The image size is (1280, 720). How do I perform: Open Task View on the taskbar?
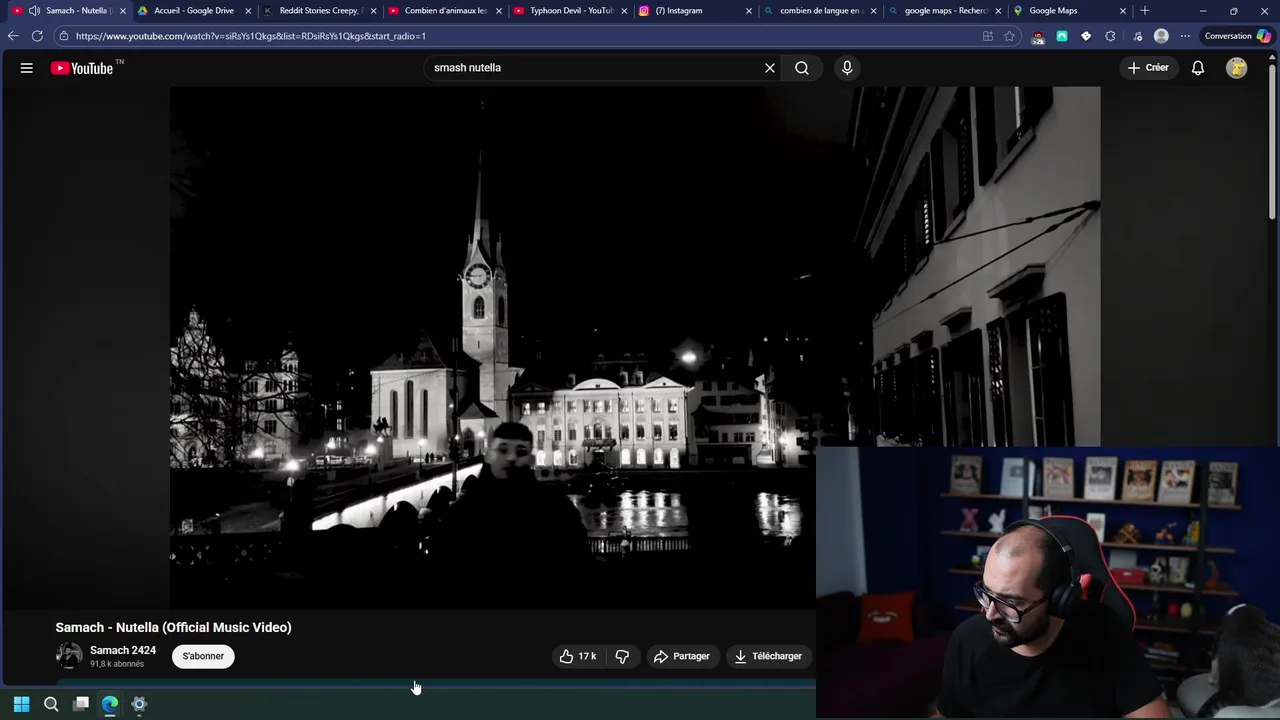pyautogui.click(x=81, y=704)
